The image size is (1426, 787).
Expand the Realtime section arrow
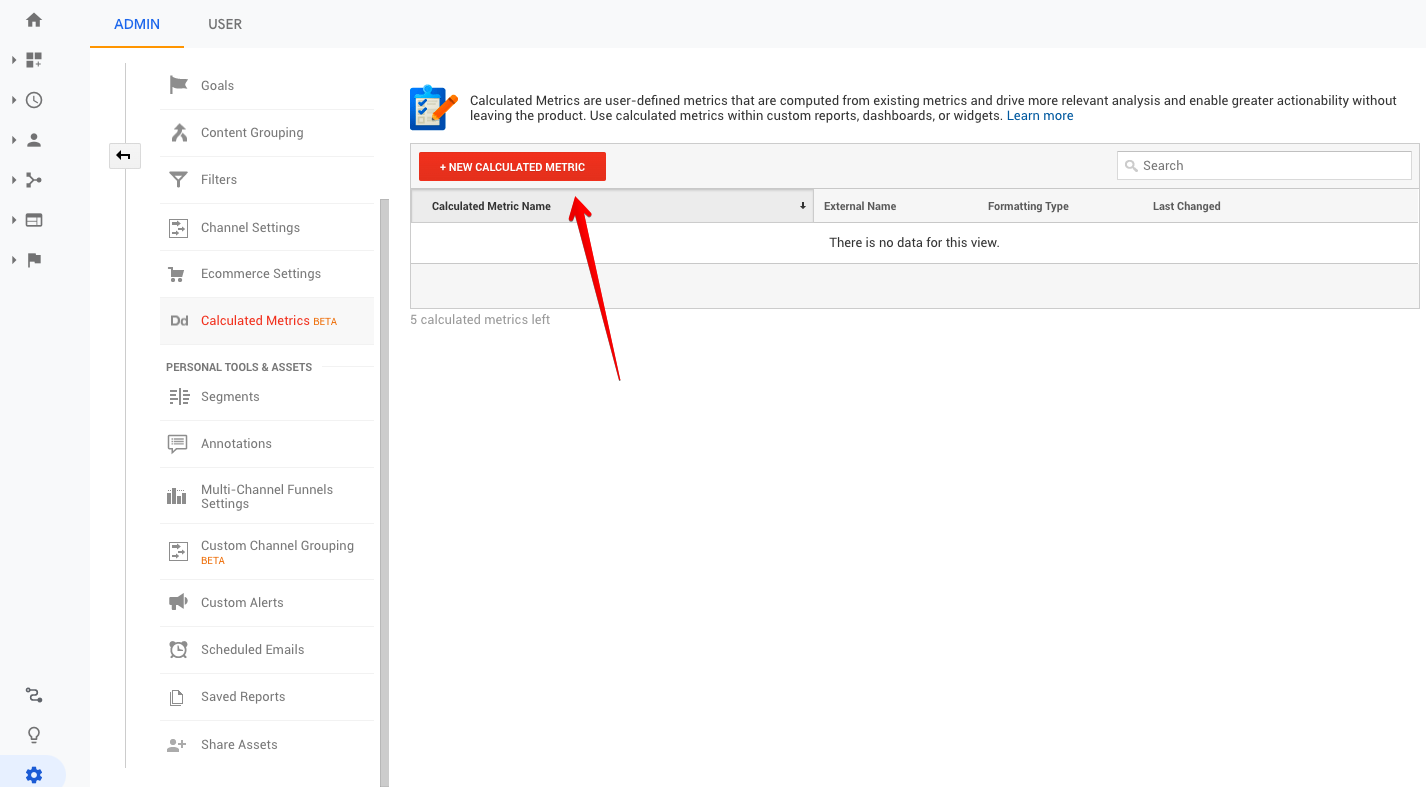pyautogui.click(x=14, y=100)
